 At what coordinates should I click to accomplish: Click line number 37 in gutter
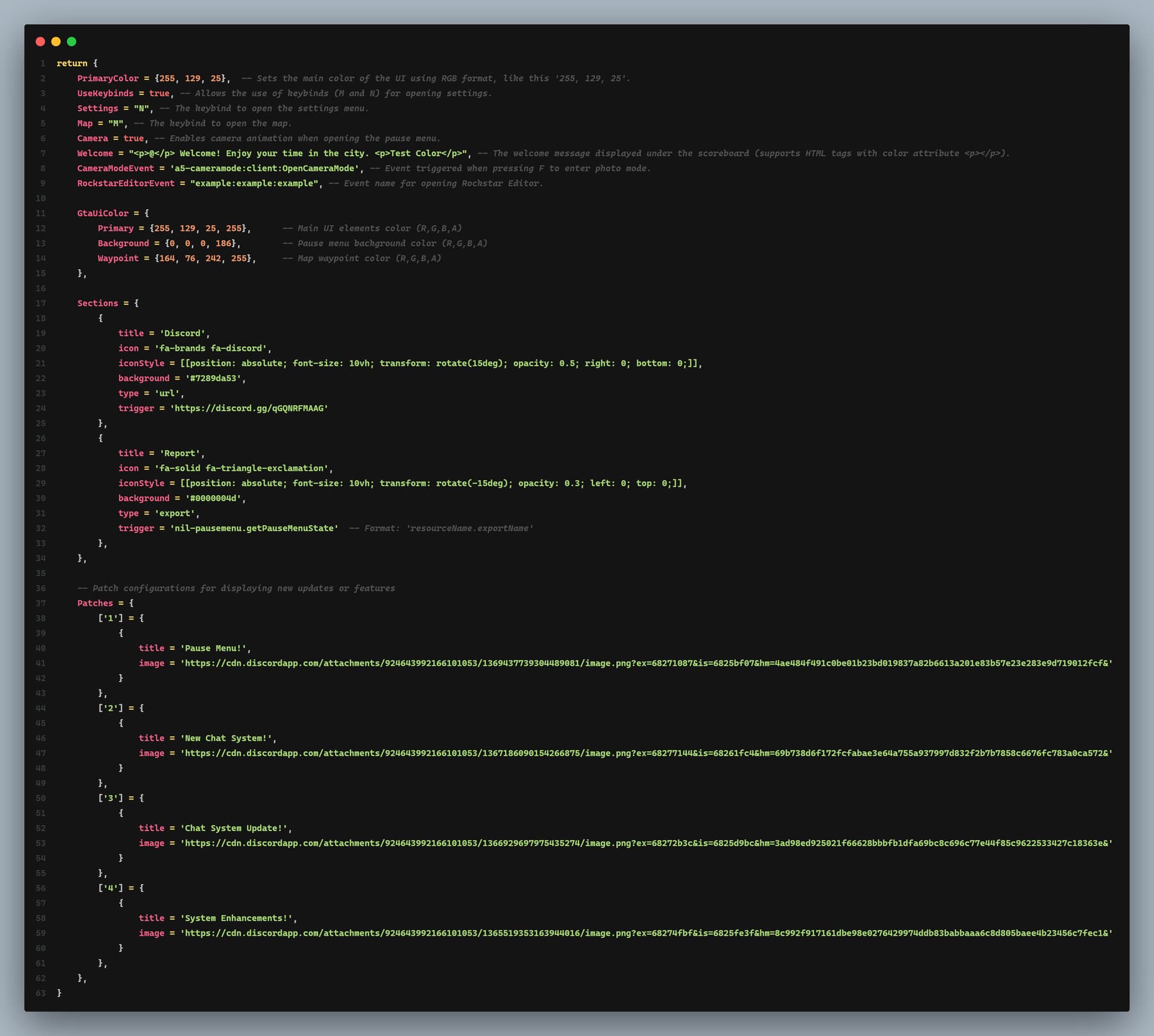pos(40,603)
